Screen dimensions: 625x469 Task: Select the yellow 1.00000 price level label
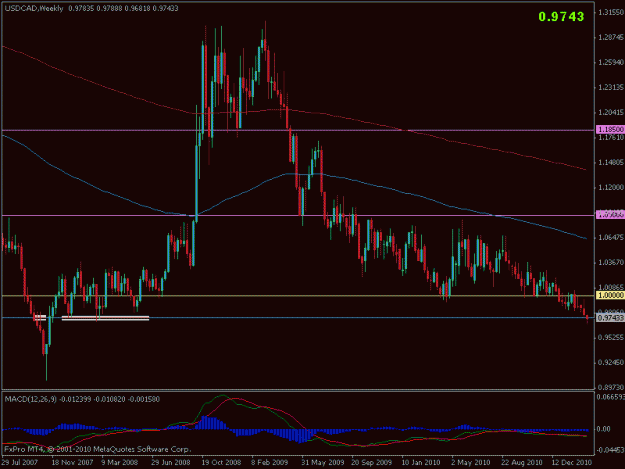point(610,295)
